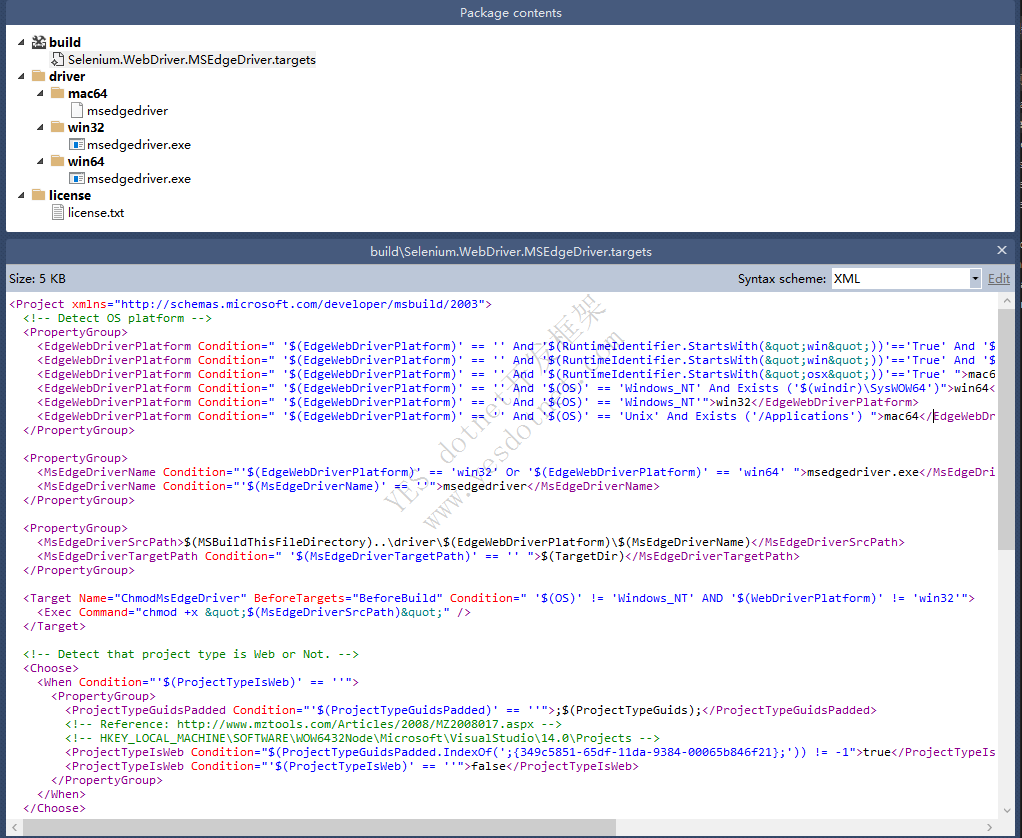
Task: Collapse the build tree node
Action: [x=21, y=42]
